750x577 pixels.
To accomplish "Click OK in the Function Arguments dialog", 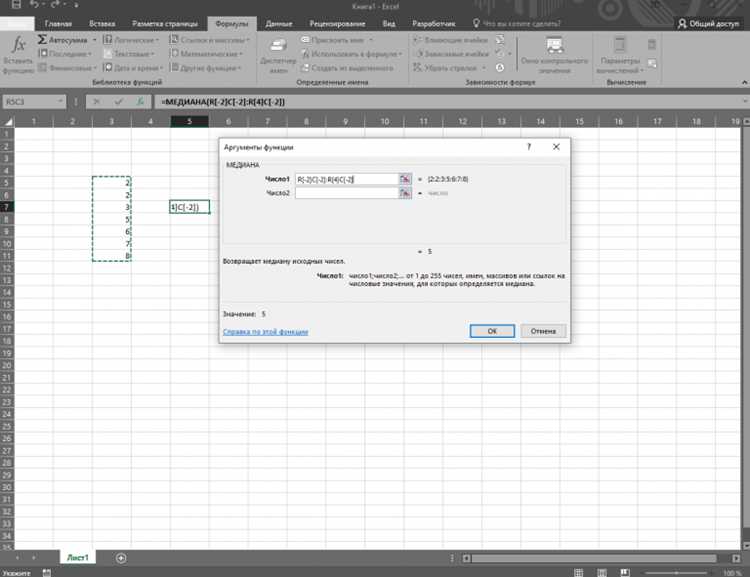I will (492, 331).
